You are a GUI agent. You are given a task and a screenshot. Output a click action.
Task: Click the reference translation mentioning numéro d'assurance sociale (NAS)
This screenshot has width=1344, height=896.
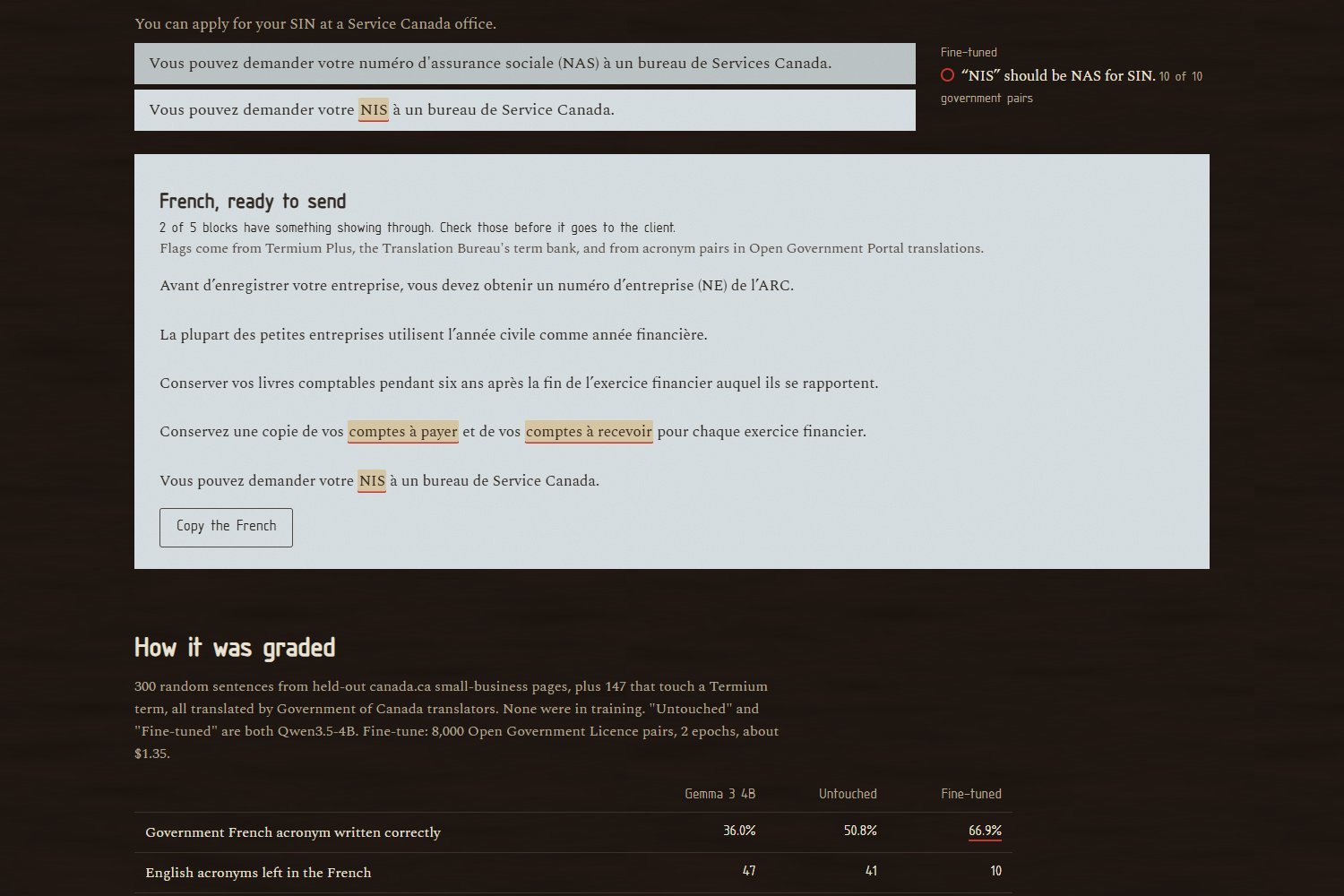pyautogui.click(x=525, y=64)
